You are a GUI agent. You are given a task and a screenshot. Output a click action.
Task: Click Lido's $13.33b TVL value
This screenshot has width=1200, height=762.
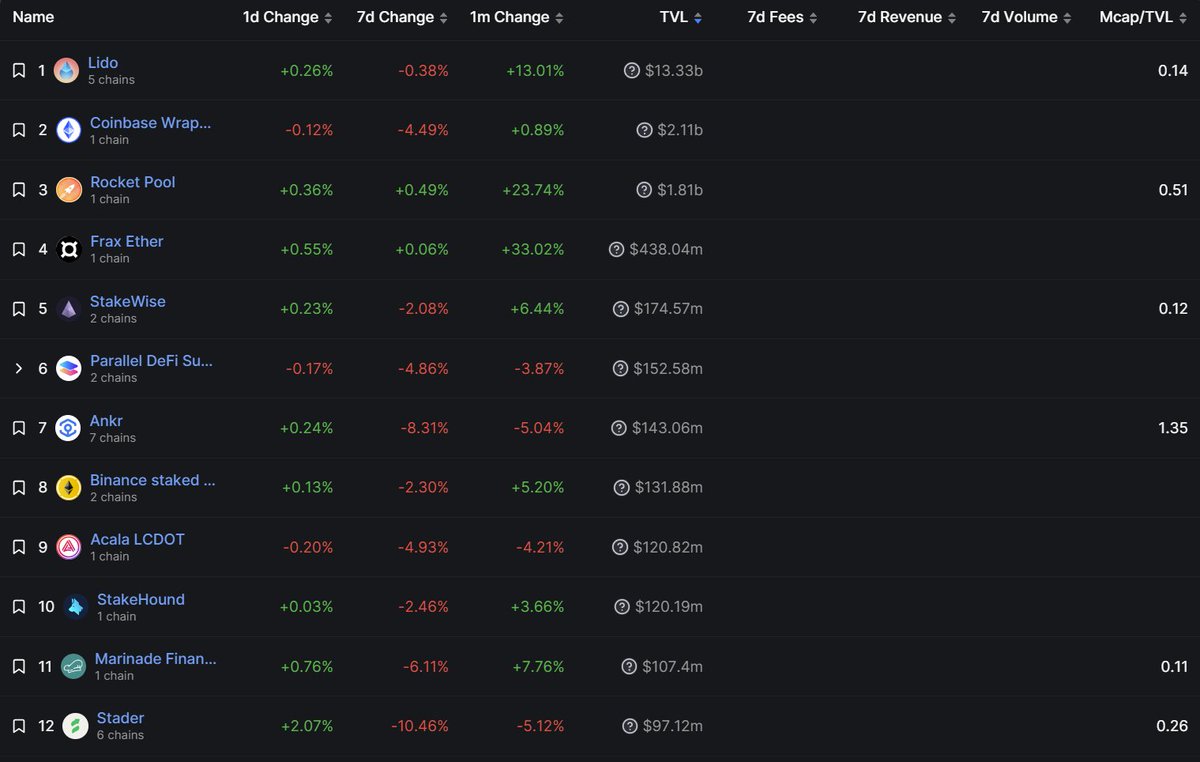[674, 71]
